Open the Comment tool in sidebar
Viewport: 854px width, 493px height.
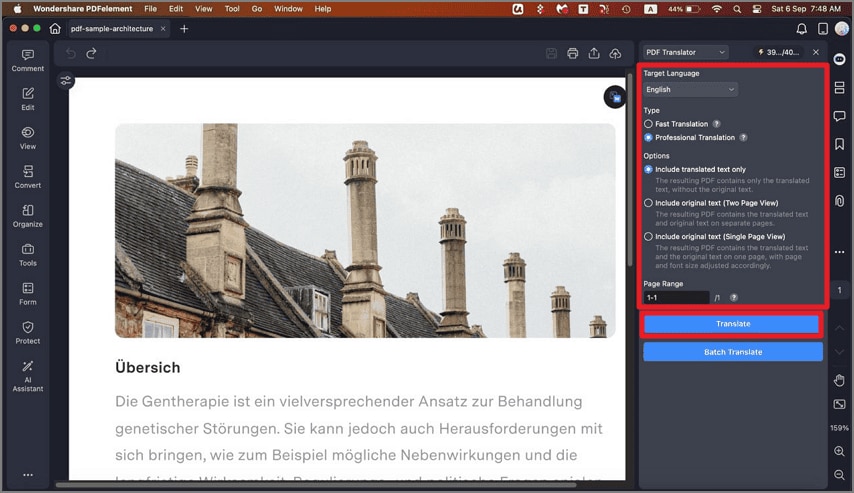28,60
